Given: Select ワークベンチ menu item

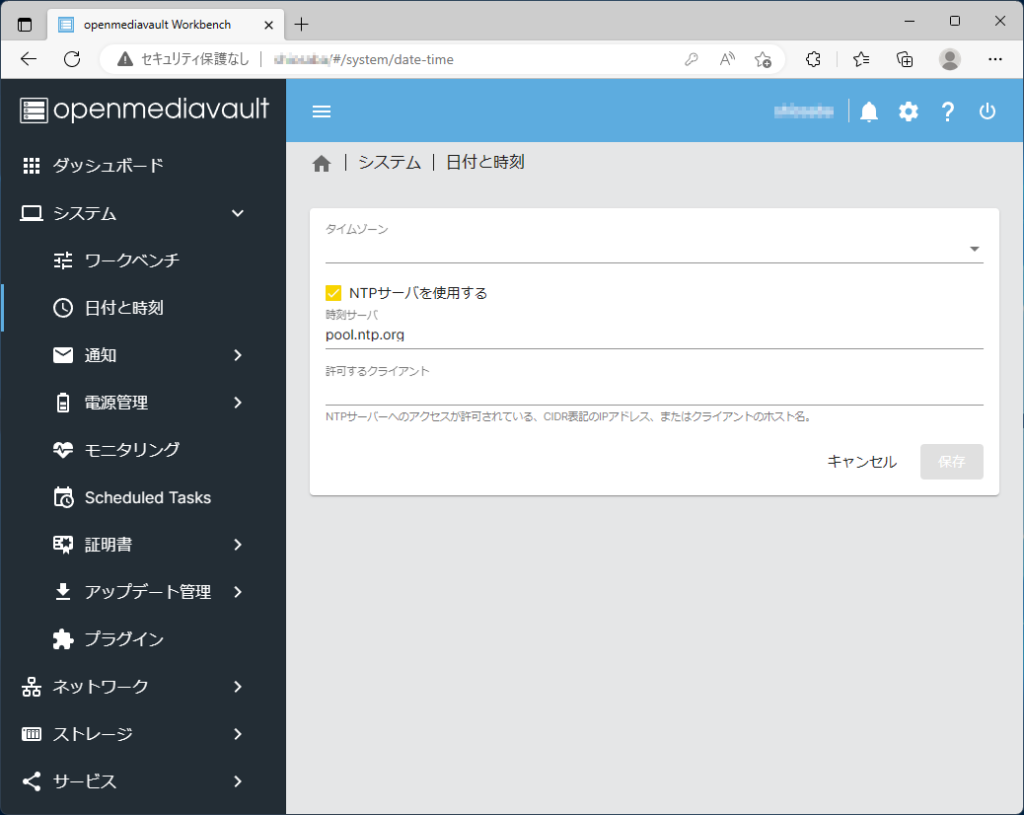Looking at the screenshot, I should tap(132, 261).
